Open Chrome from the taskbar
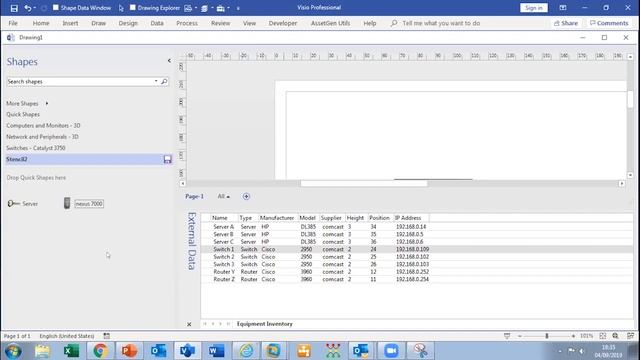 100,351
